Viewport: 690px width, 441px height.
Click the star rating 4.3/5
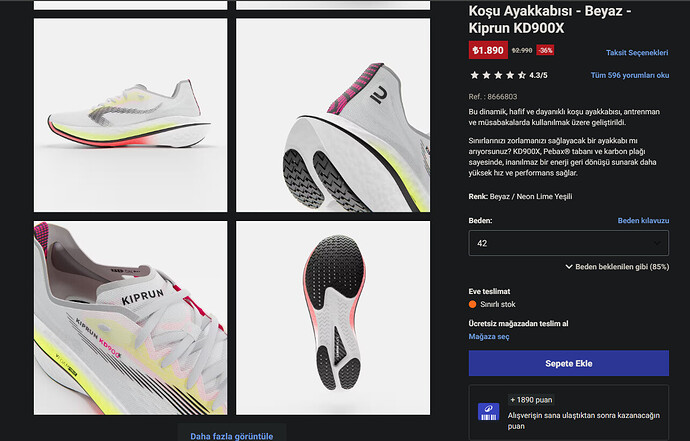508,75
